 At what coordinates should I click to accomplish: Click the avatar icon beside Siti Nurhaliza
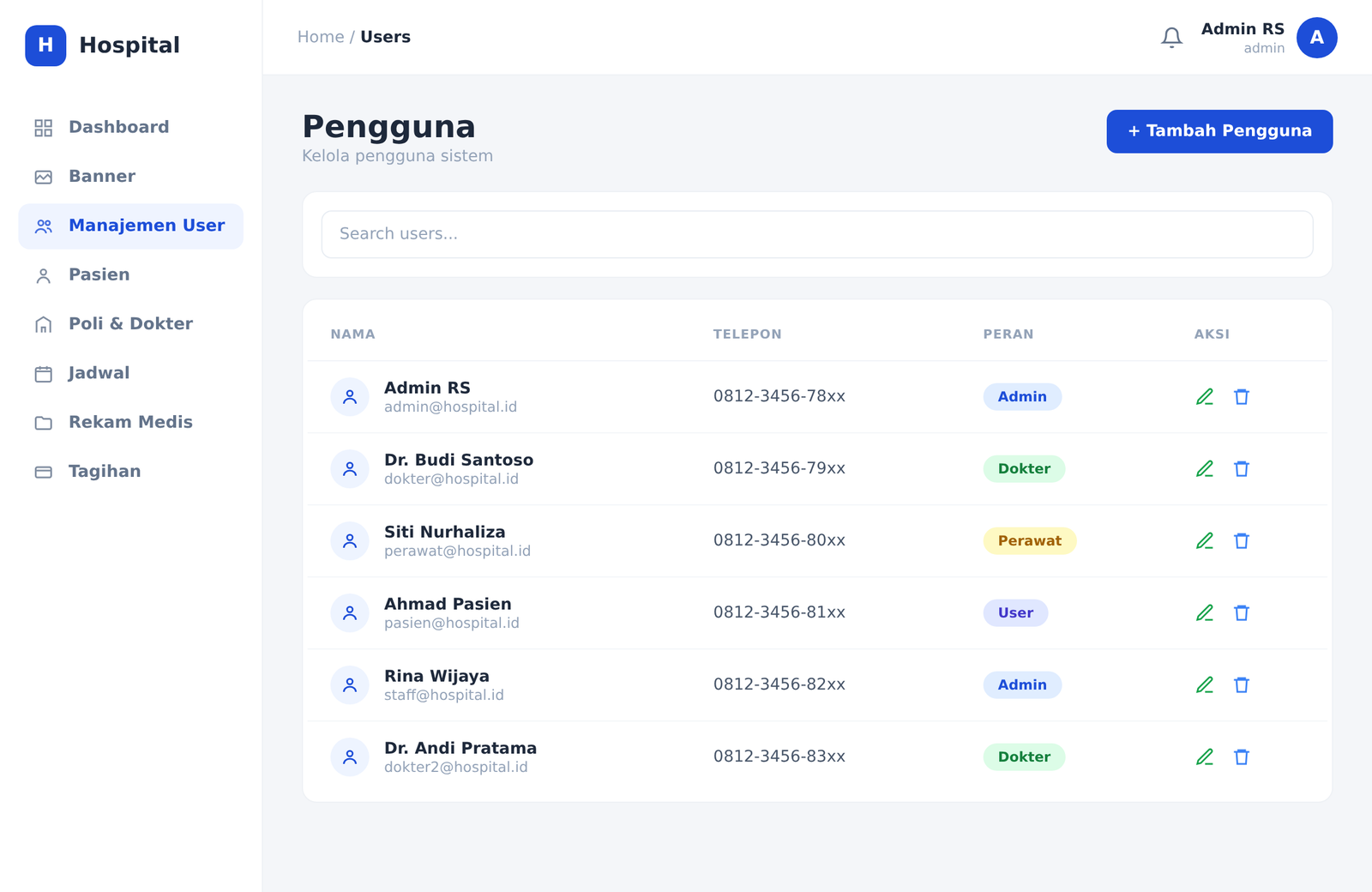350,541
